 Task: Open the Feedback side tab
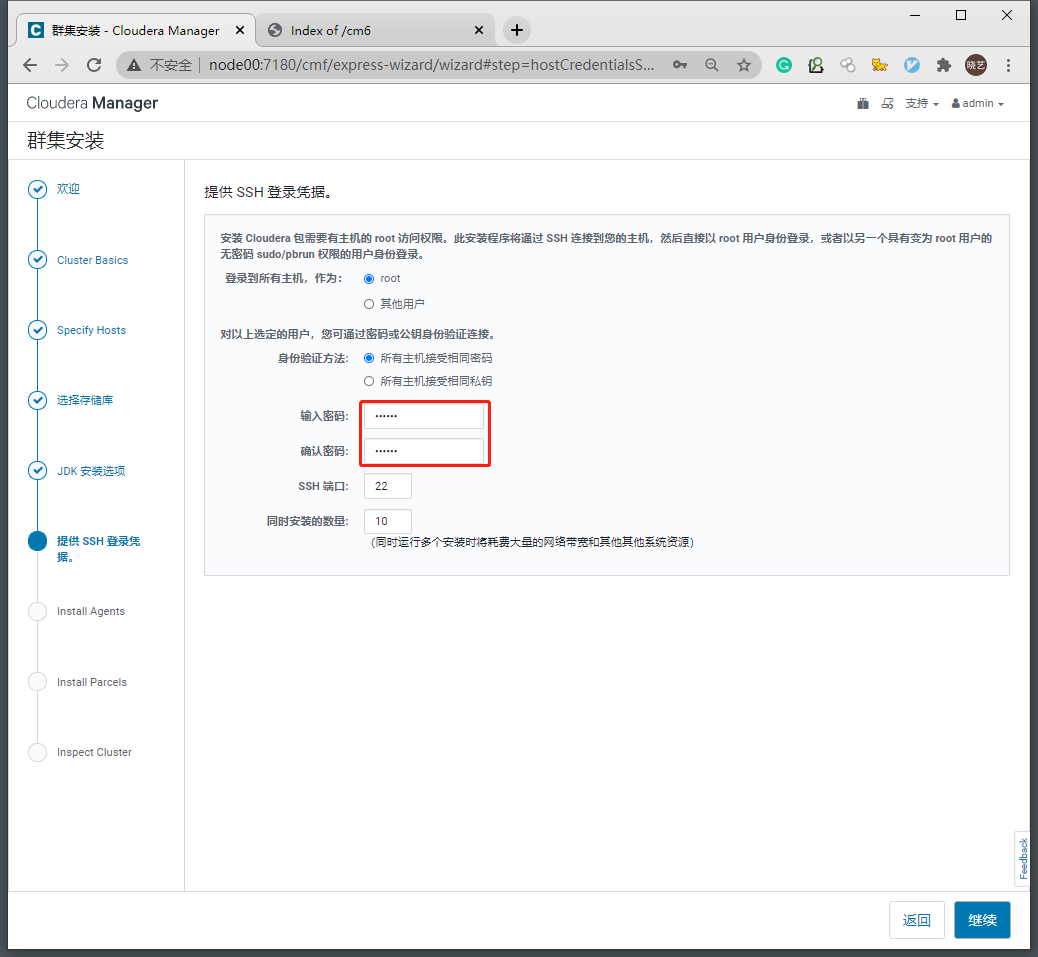tap(1023, 859)
